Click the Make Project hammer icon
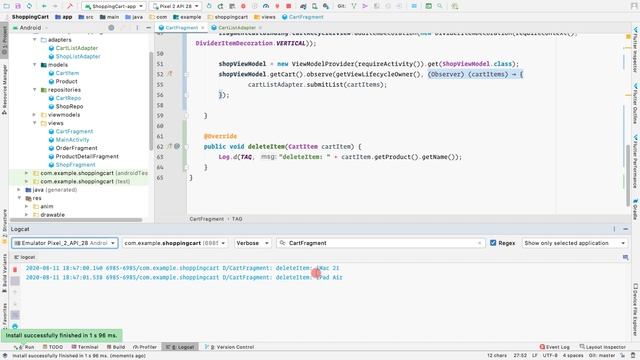 tap(70, 6)
